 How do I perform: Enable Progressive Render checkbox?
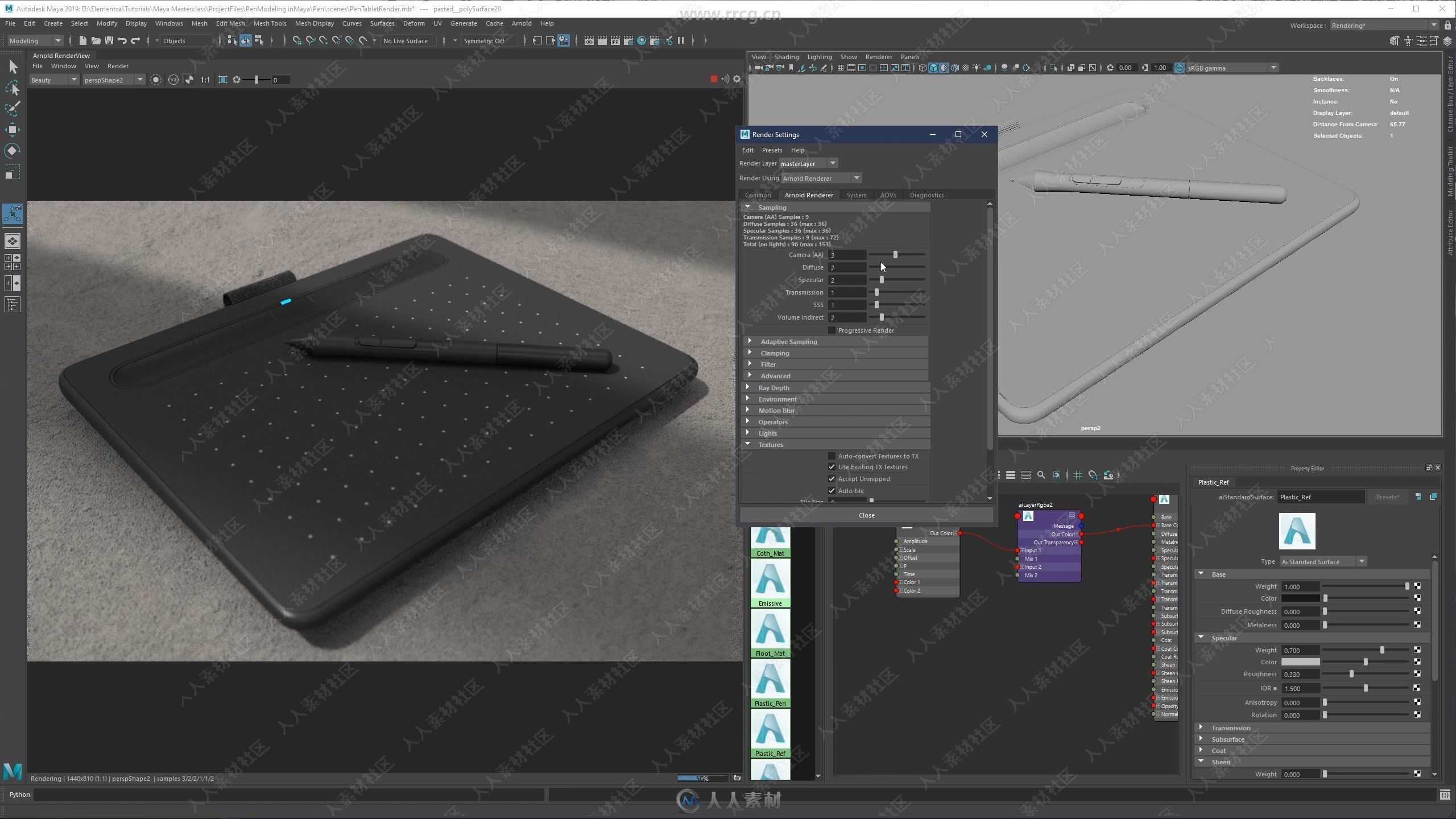click(832, 330)
